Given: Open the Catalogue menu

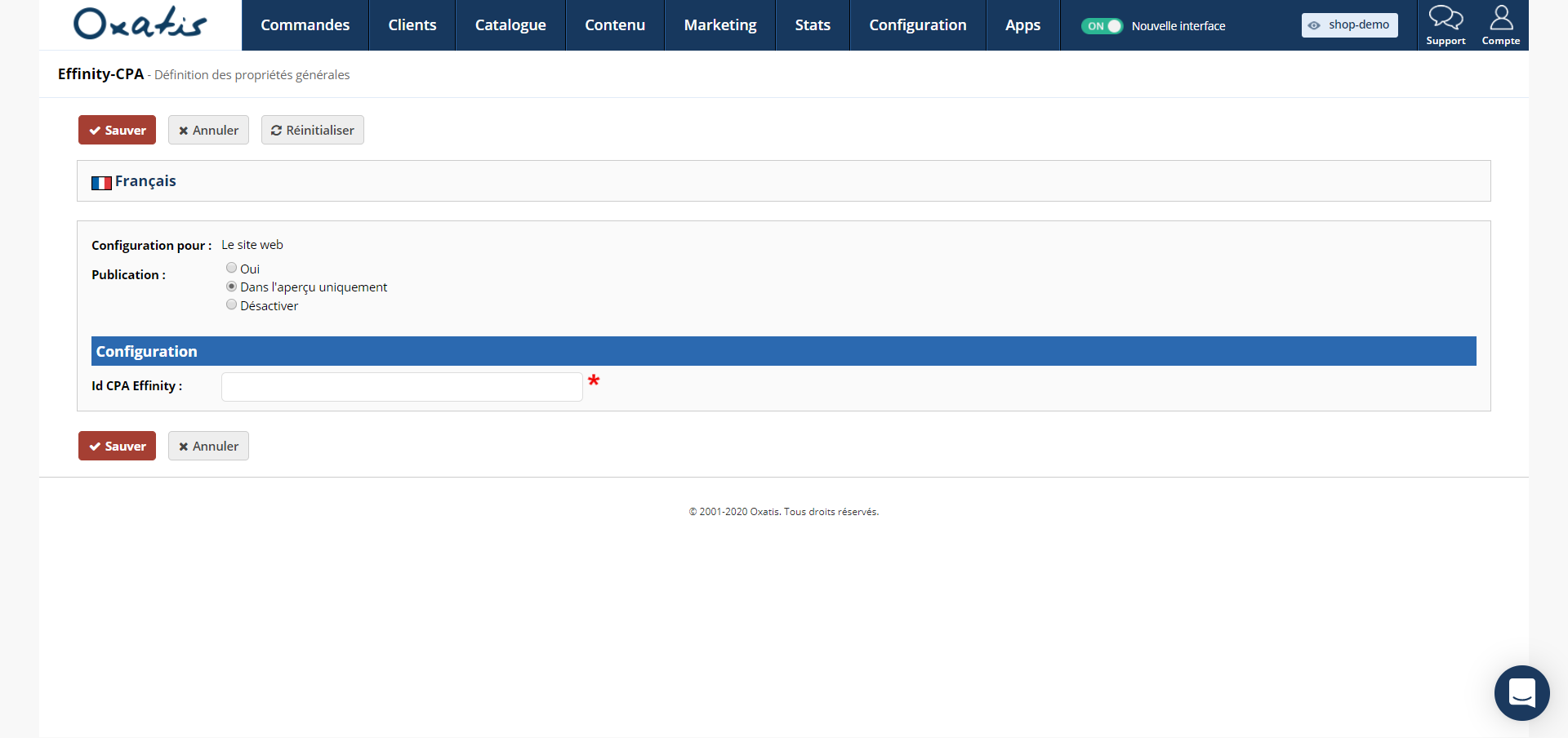Looking at the screenshot, I should pyautogui.click(x=510, y=25).
